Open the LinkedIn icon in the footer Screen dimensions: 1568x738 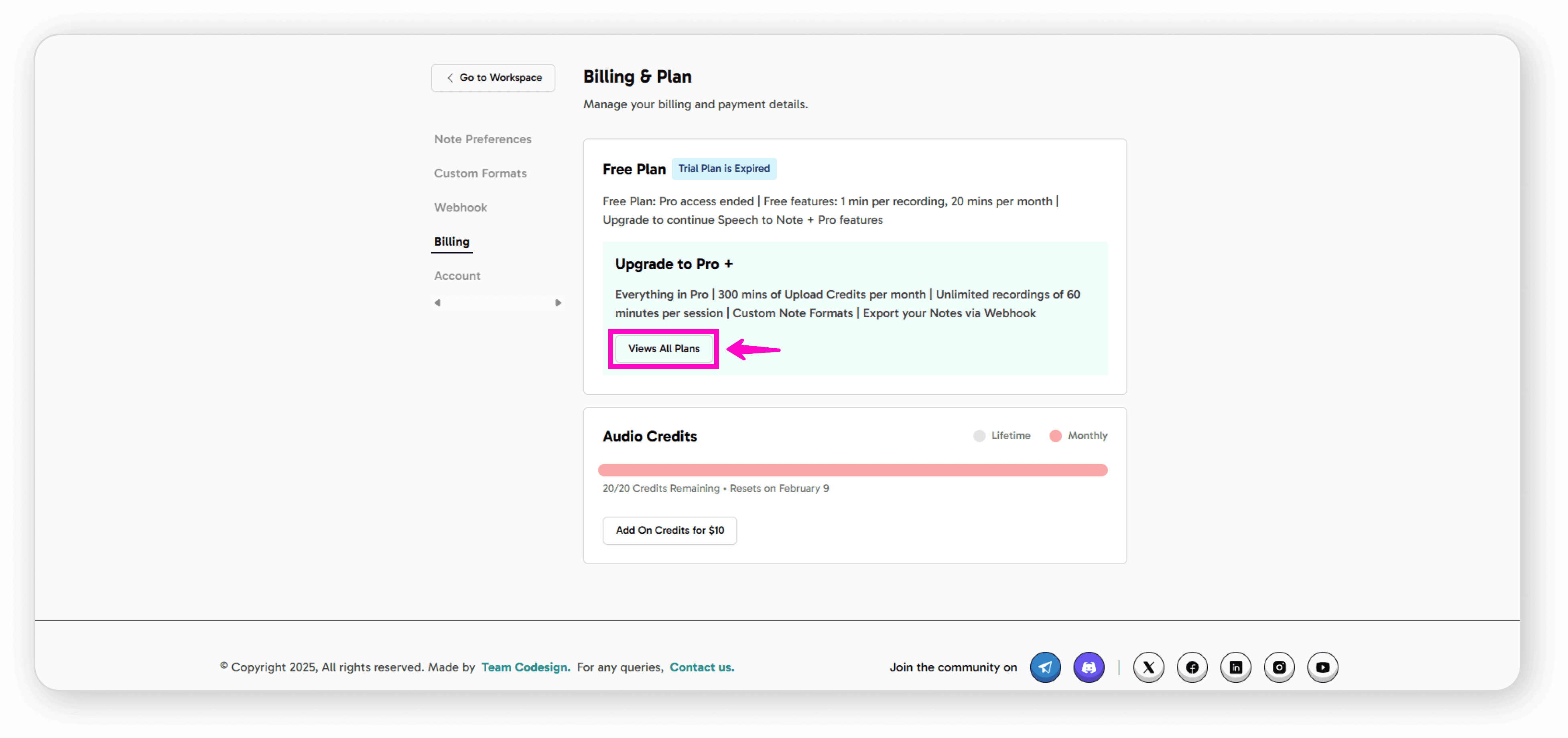tap(1236, 667)
